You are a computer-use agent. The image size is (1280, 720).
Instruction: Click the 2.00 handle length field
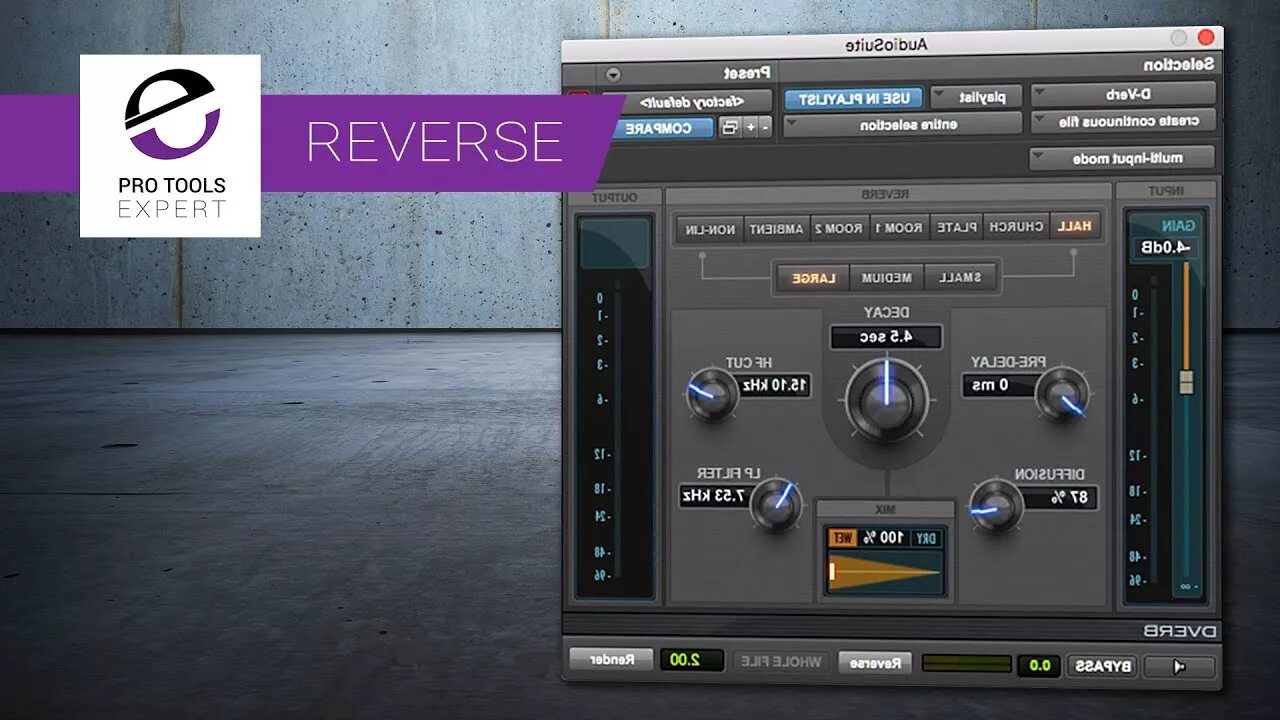point(691,660)
